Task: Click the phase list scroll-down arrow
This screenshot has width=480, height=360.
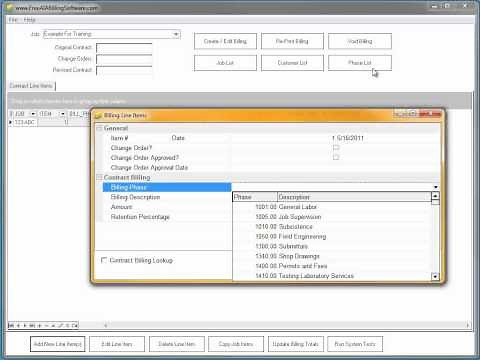Action: [x=435, y=276]
